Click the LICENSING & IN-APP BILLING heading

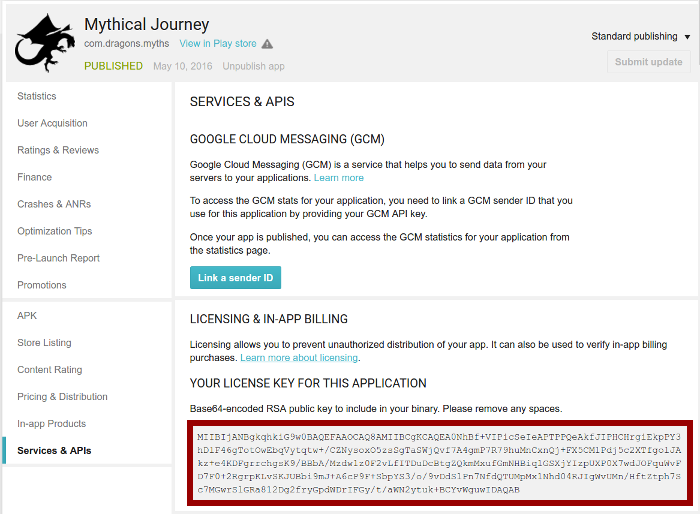pyautogui.click(x=269, y=319)
